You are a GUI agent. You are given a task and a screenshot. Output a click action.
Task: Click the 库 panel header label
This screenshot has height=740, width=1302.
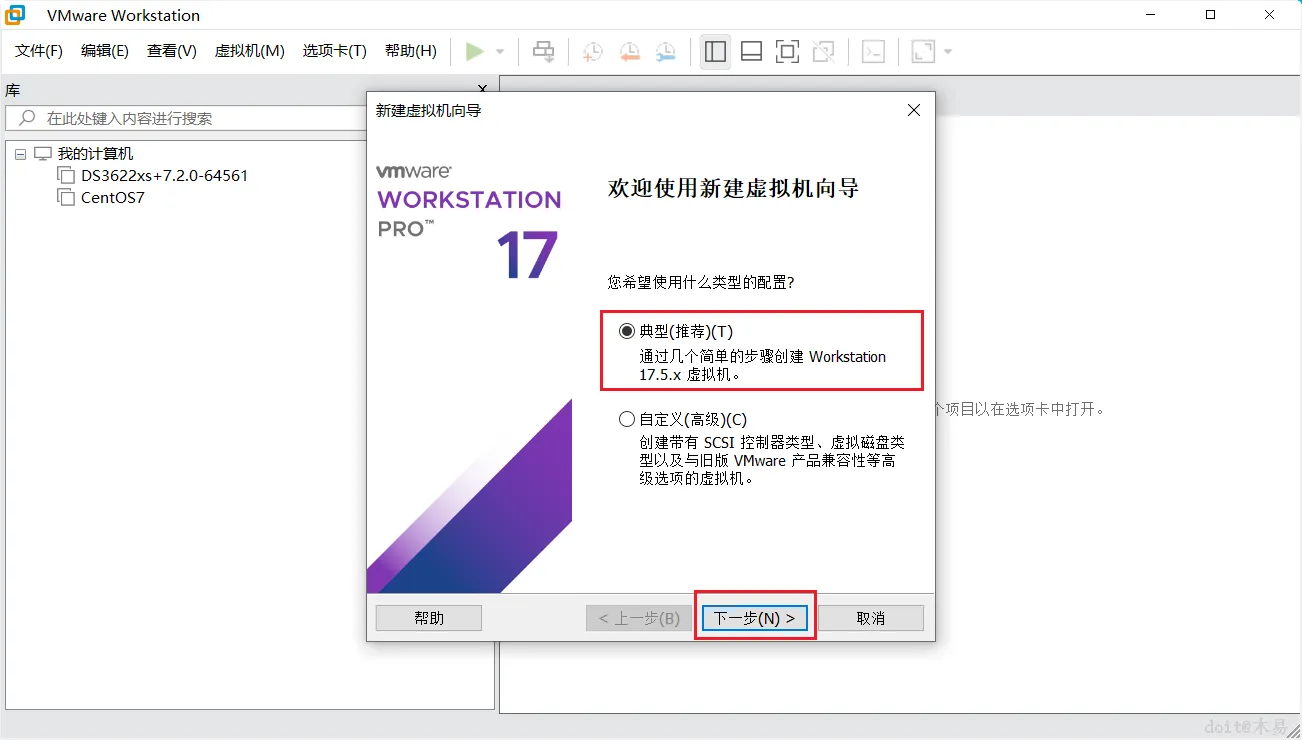13,90
